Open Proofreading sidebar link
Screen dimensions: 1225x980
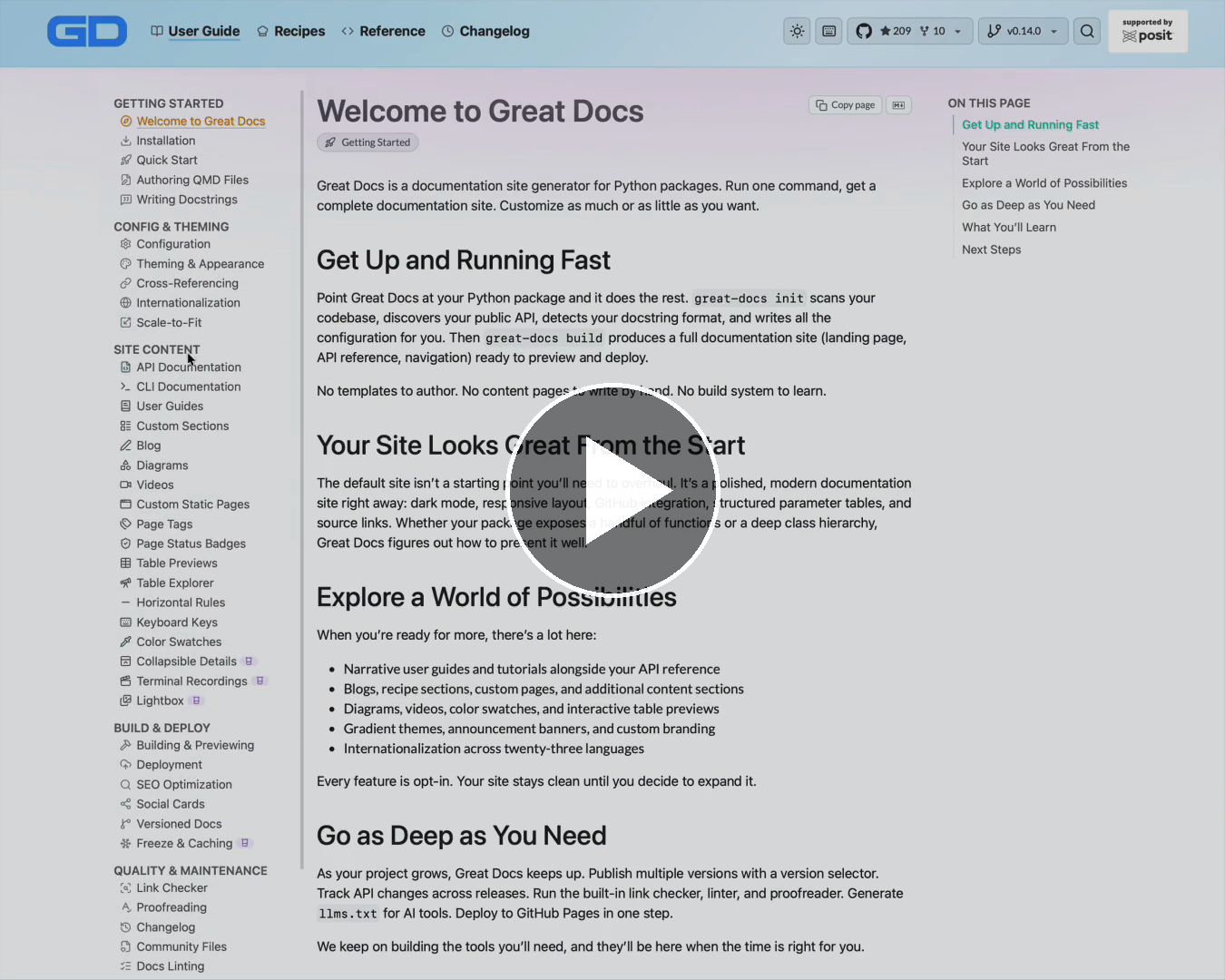(171, 907)
